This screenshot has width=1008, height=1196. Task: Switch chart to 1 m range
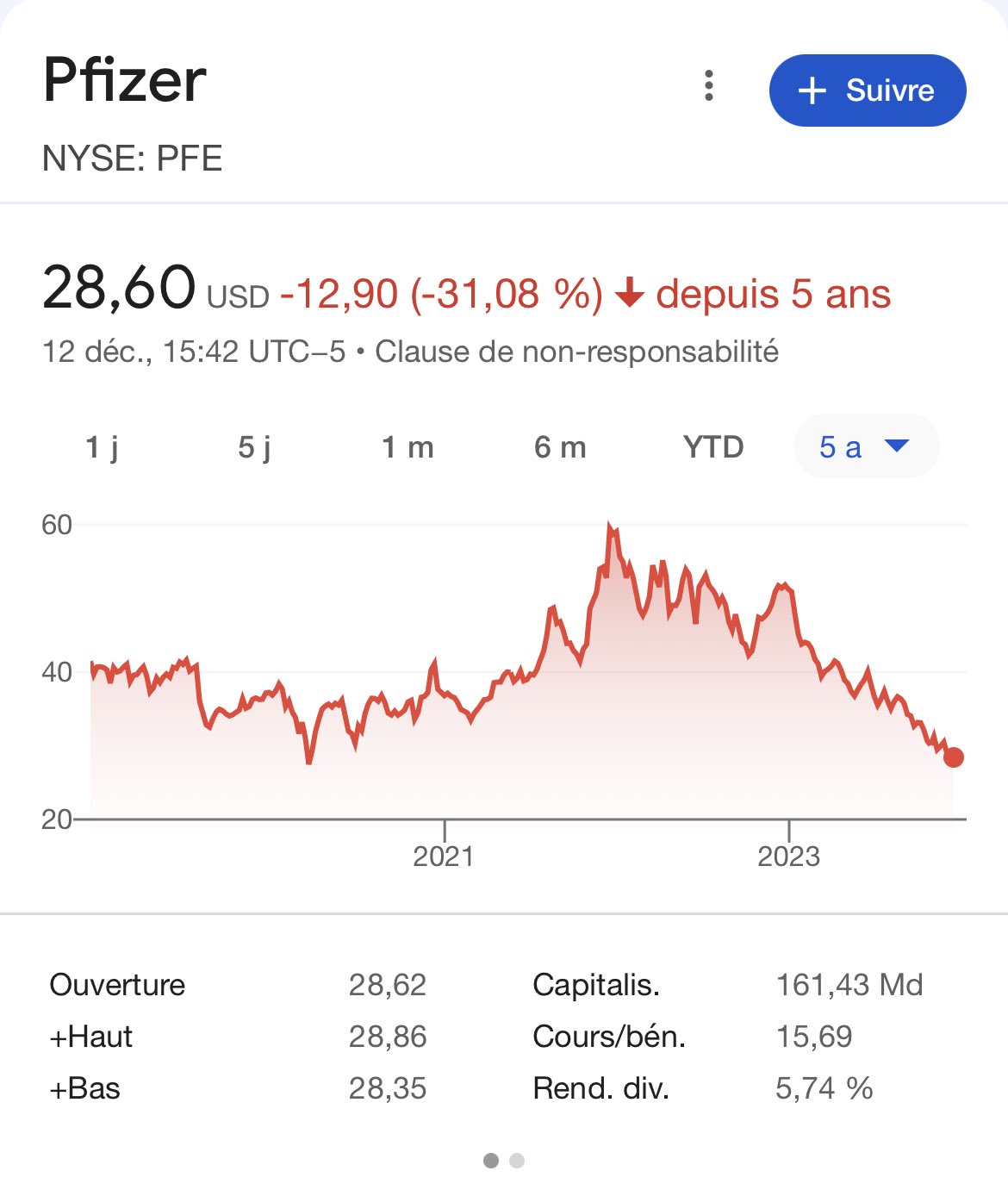408,447
